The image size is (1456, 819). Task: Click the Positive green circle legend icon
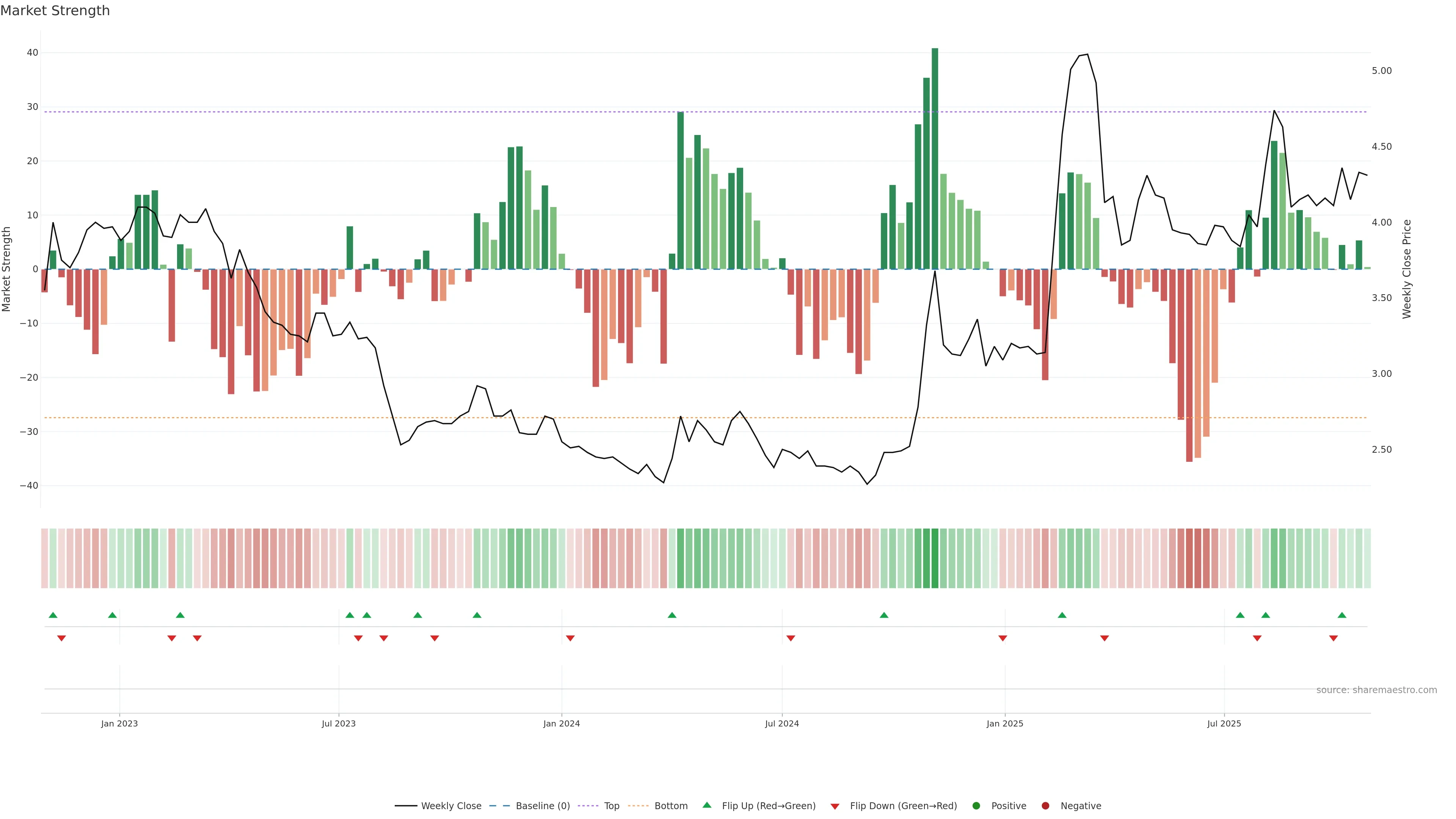tap(976, 806)
